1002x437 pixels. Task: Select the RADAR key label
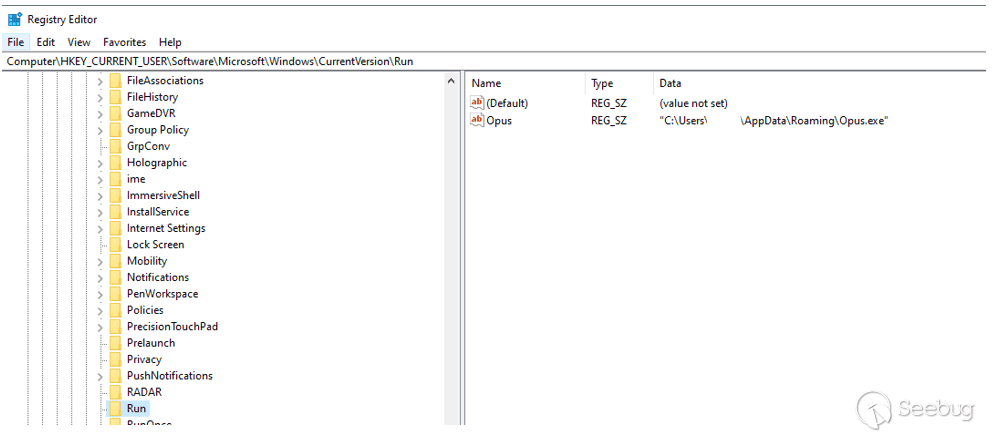point(144,392)
